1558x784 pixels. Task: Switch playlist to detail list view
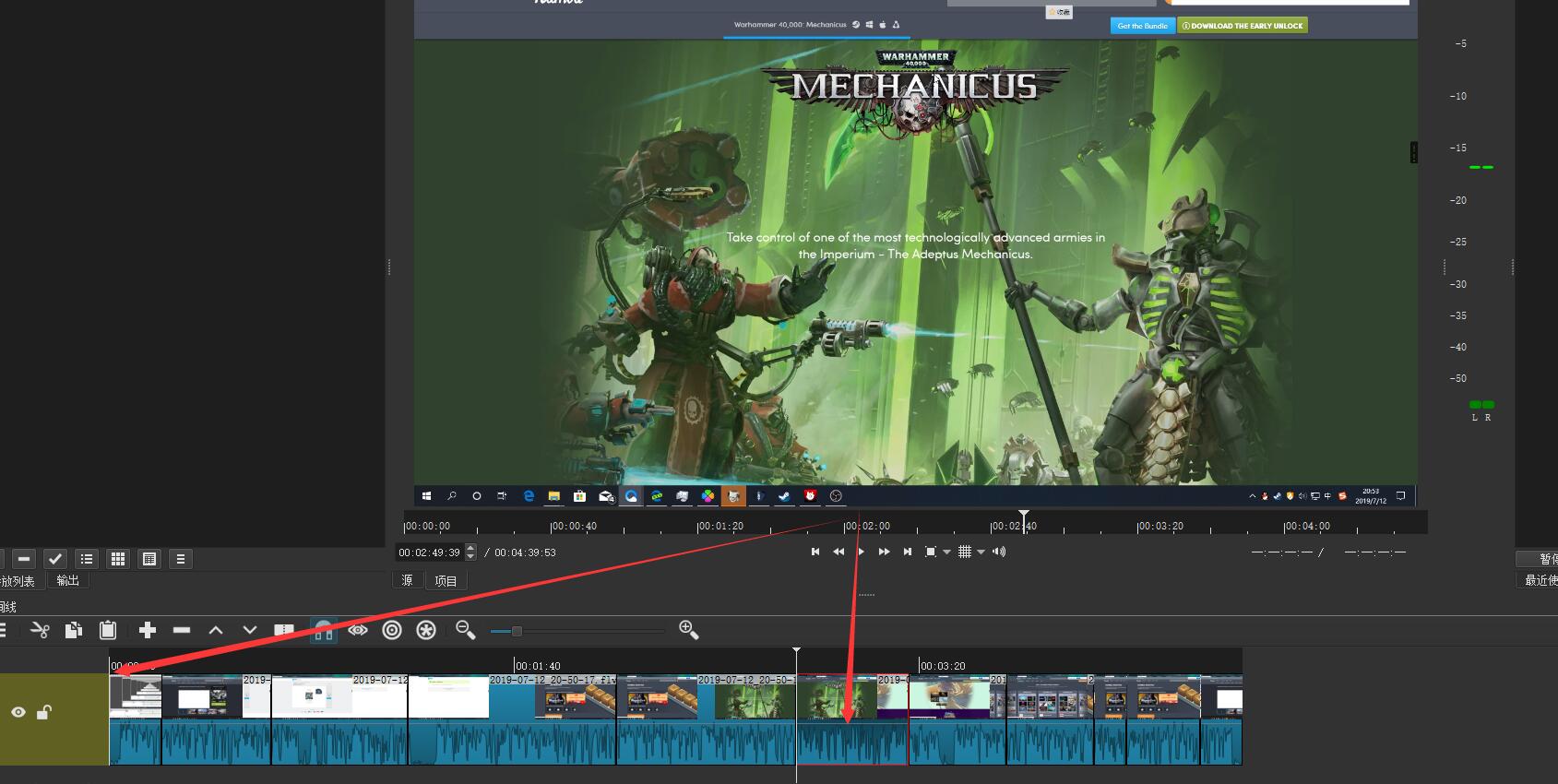87,559
